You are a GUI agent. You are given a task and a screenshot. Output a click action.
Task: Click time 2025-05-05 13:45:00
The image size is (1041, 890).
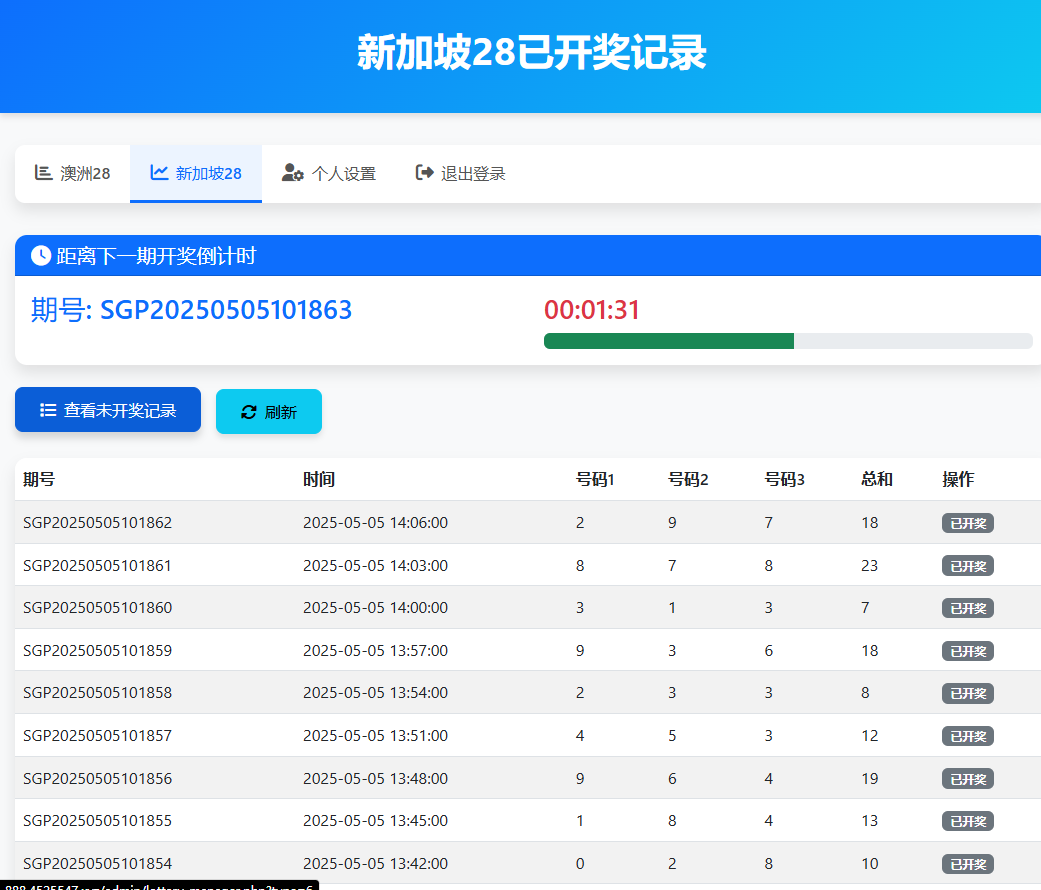pyautogui.click(x=376, y=820)
